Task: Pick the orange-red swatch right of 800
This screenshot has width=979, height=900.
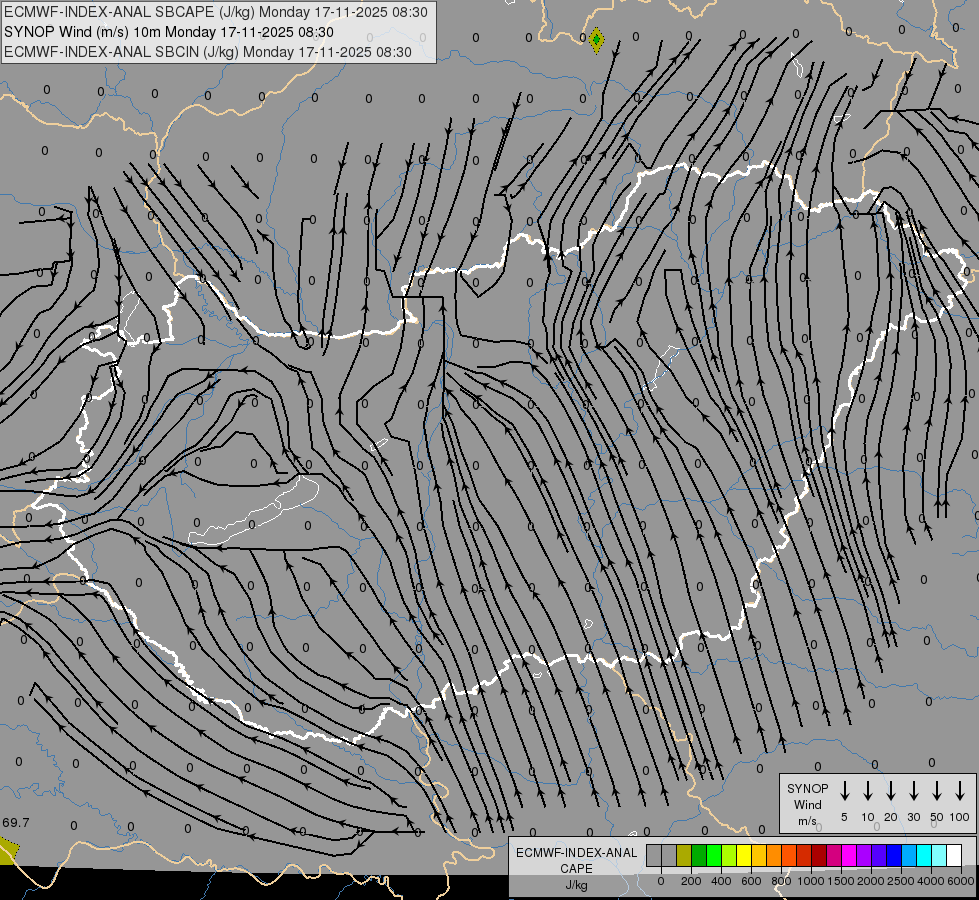Action: click(x=789, y=855)
